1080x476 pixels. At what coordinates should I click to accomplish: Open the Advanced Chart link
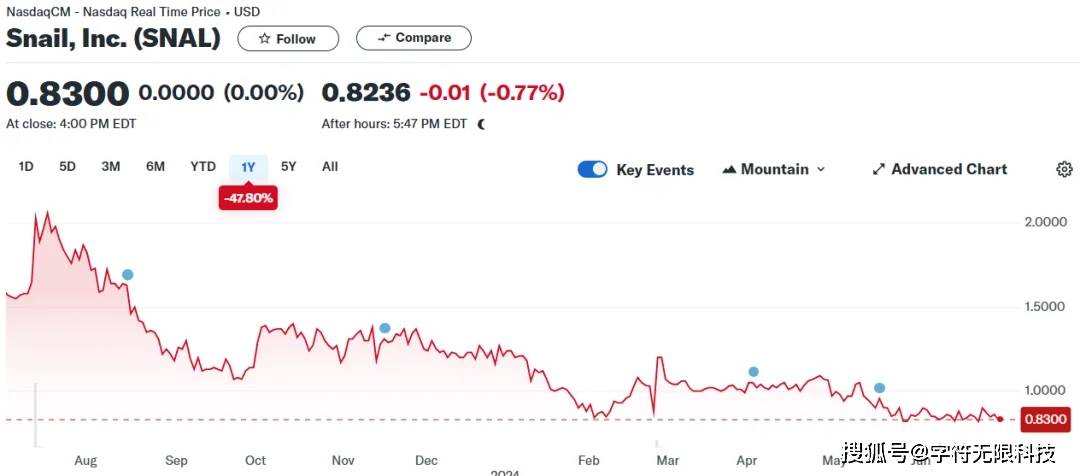click(939, 169)
